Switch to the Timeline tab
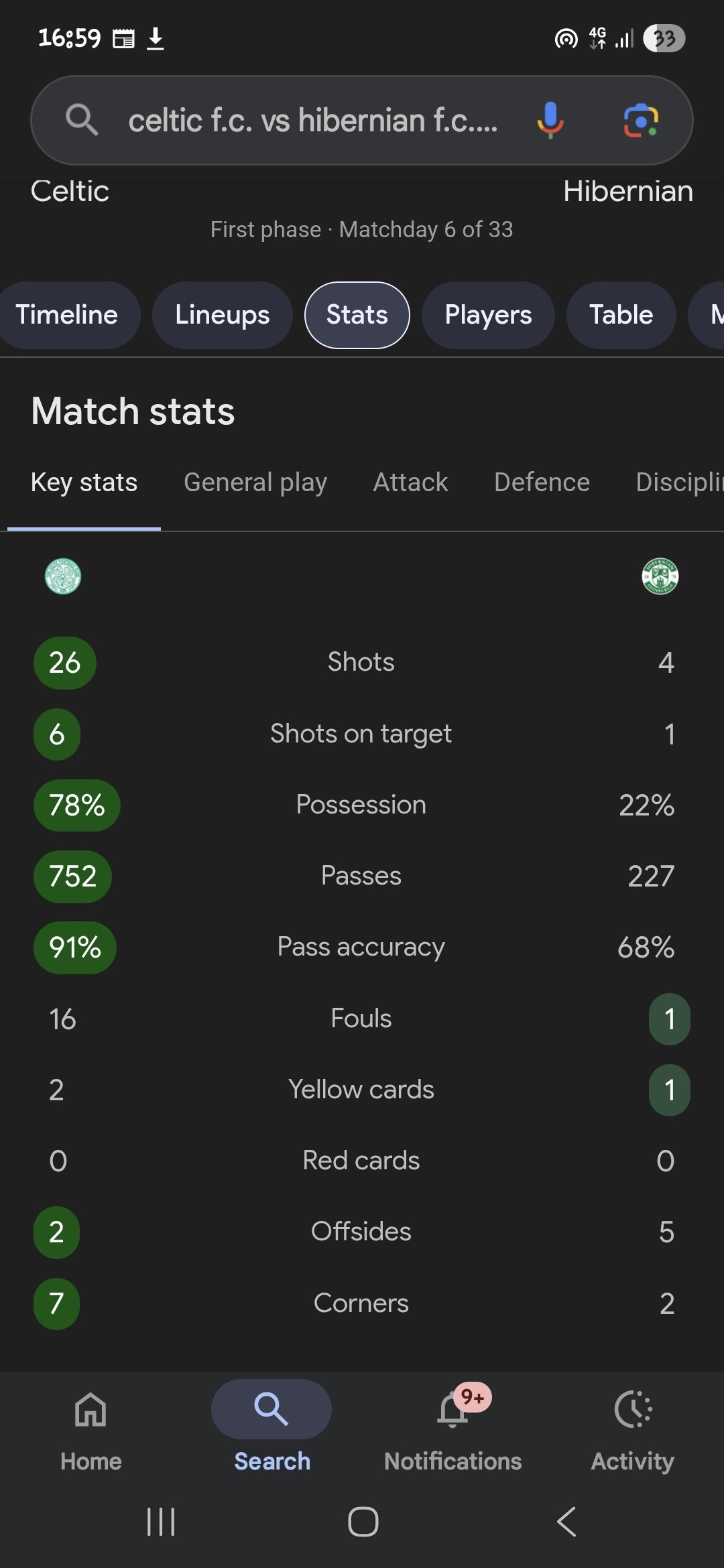 point(67,315)
